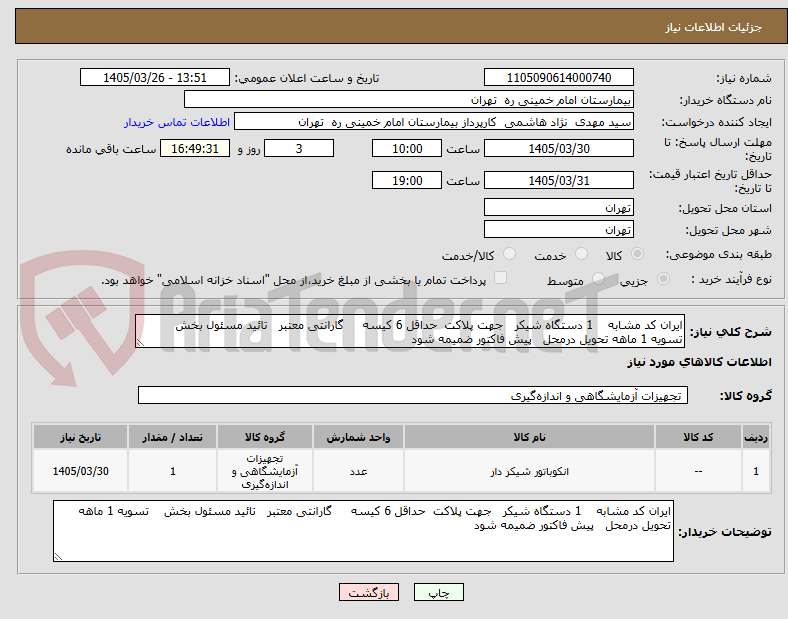Click the بازگشت back button
Screen dimensions: 788x619
[369, 593]
